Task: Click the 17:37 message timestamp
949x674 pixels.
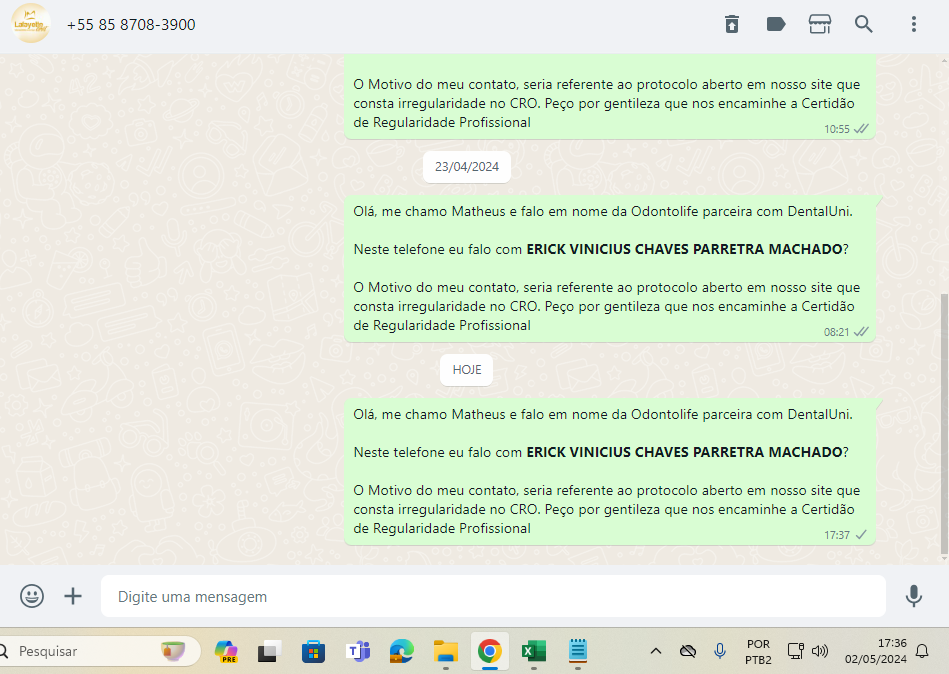Action: pos(836,535)
